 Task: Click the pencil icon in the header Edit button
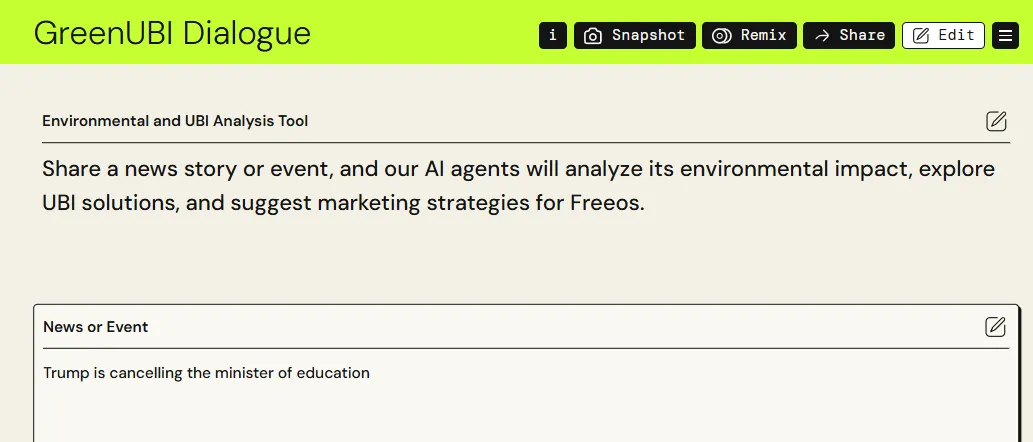[x=921, y=36]
